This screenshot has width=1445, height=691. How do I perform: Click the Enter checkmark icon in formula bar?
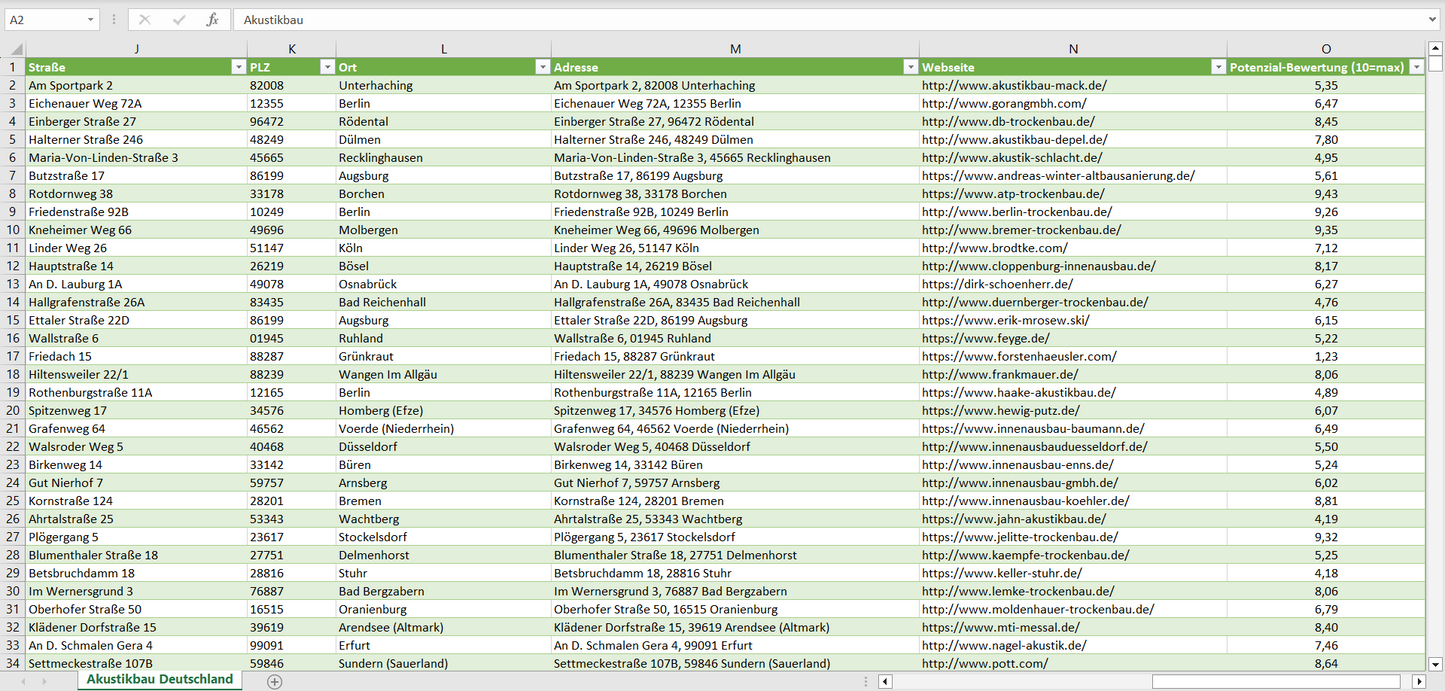click(x=179, y=20)
